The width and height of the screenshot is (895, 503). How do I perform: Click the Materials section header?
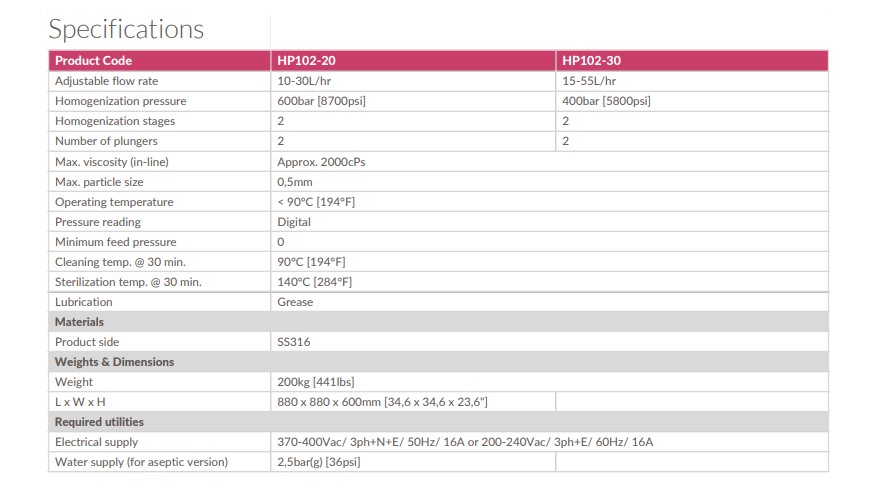pos(80,322)
